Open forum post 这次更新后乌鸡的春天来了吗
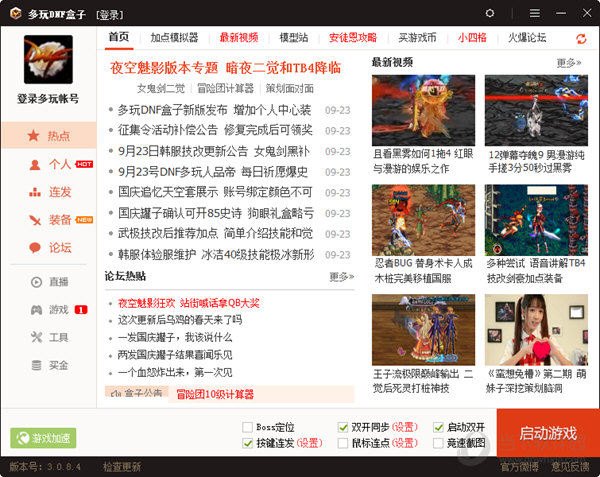600x477 pixels. [180, 320]
